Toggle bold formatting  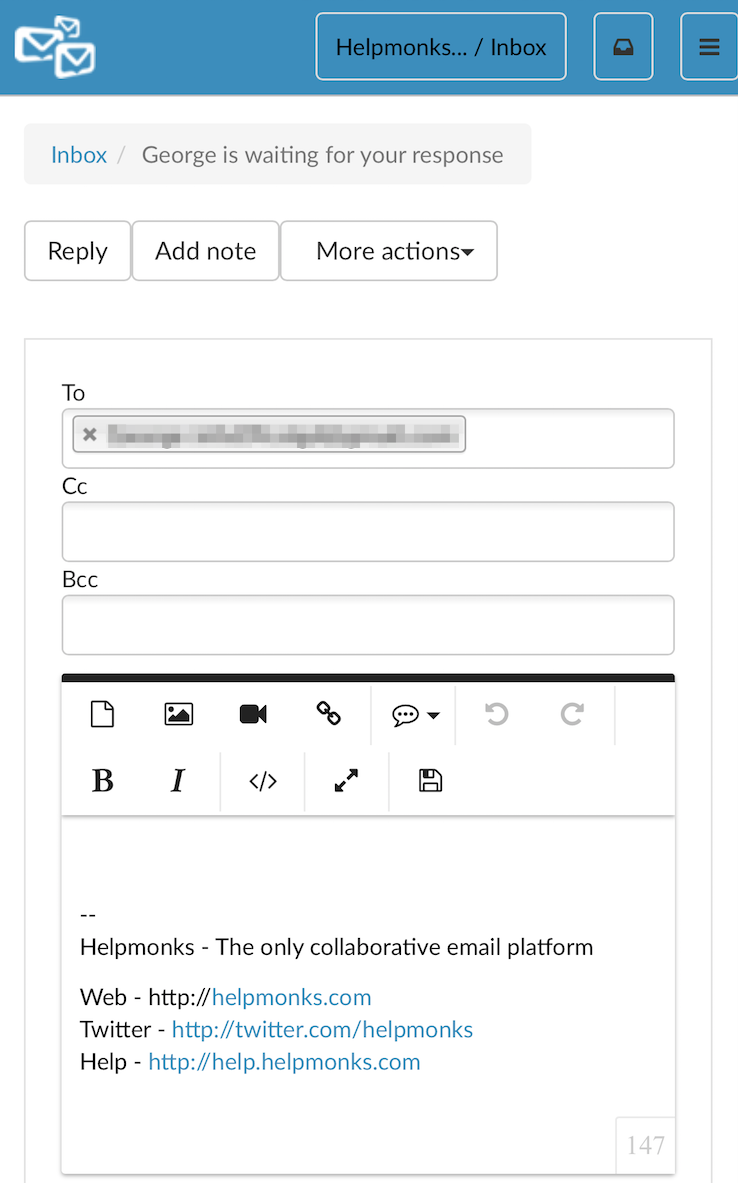coord(103,781)
